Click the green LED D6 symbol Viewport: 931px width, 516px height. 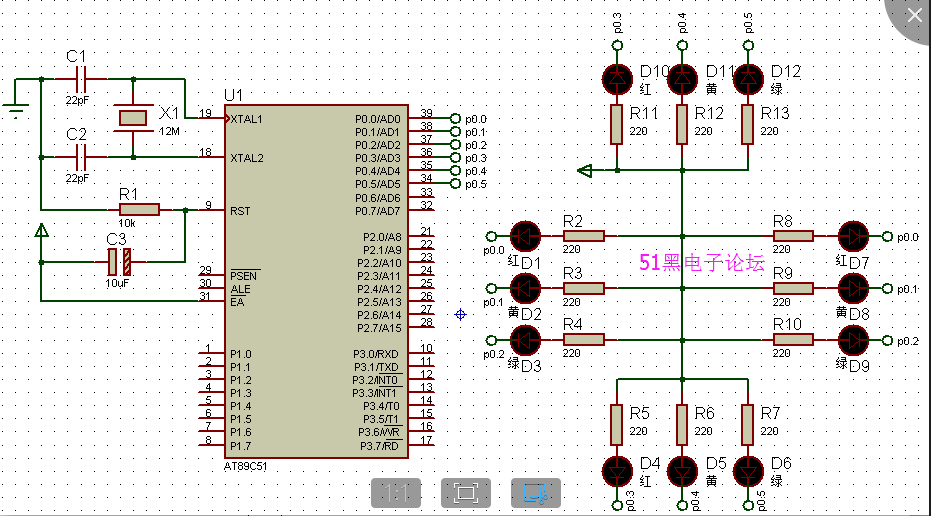tap(748, 471)
